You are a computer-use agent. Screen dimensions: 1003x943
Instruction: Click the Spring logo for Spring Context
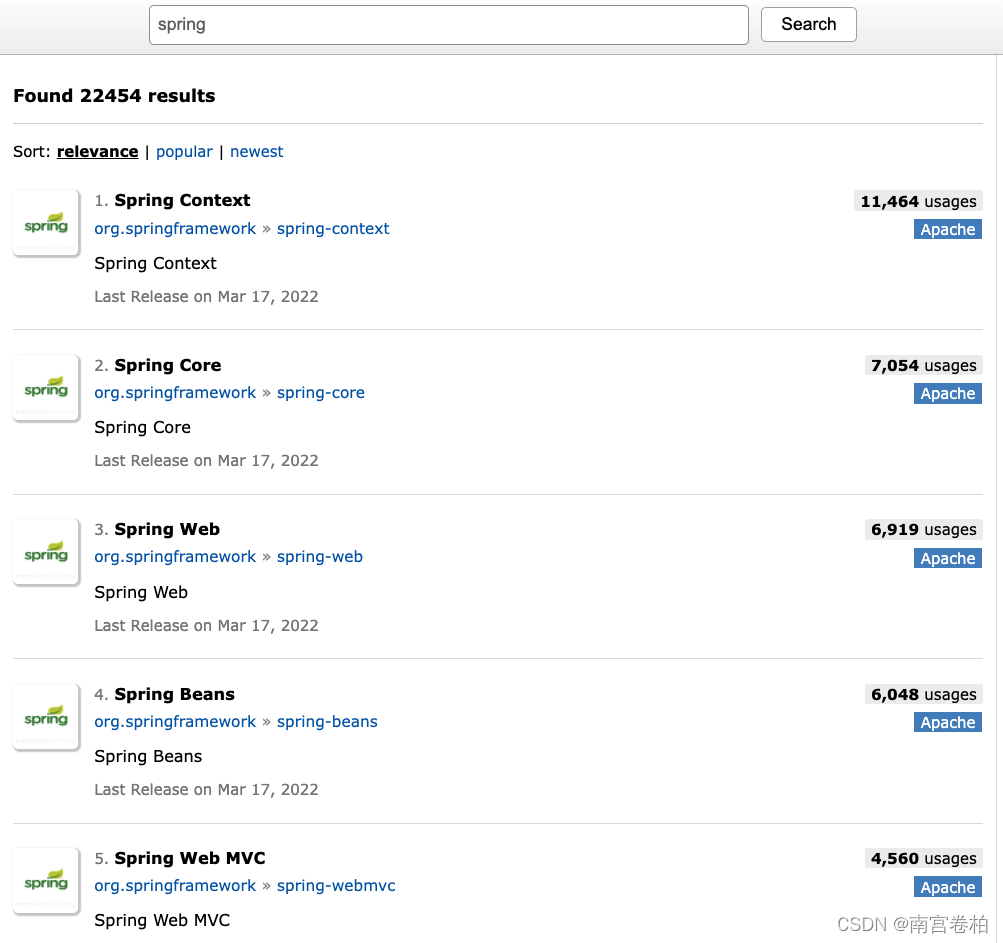coord(46,223)
